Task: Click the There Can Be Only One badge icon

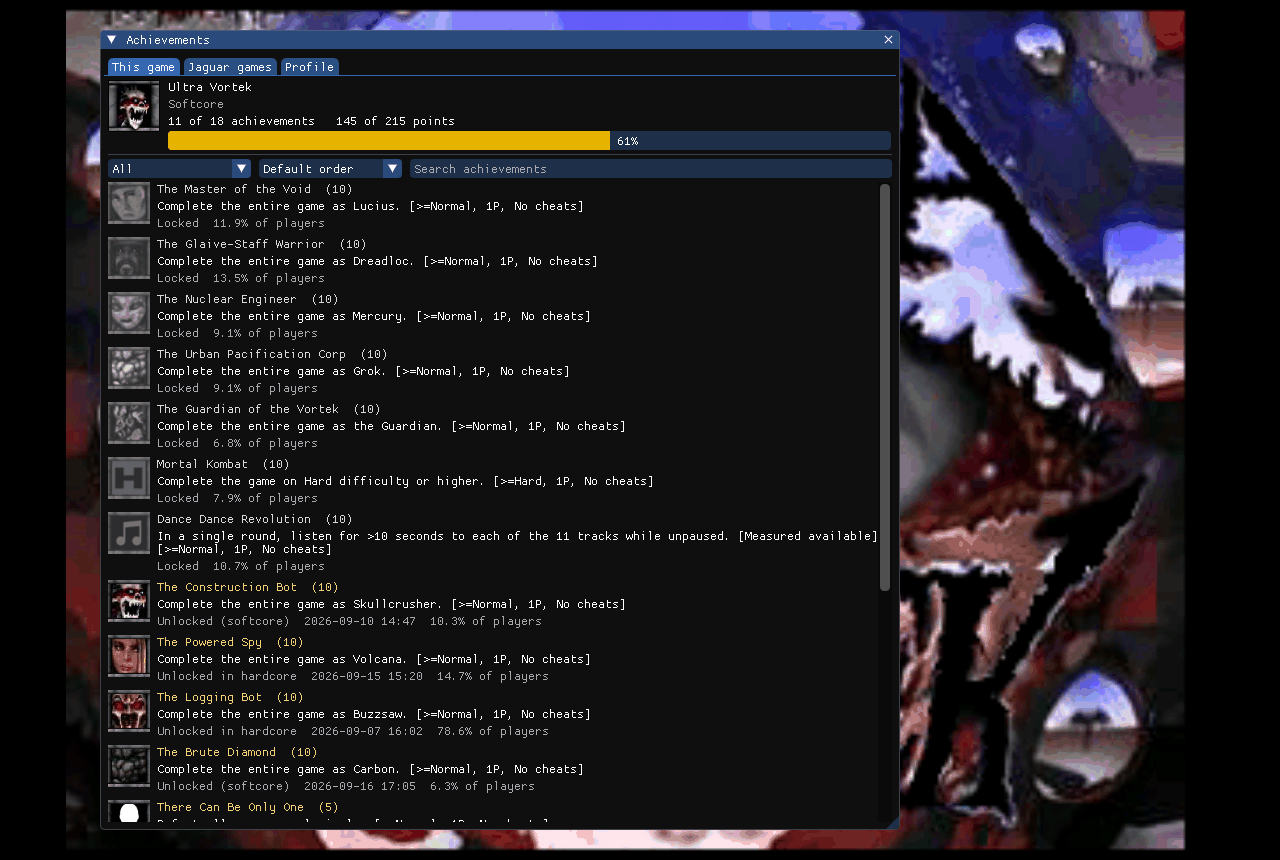Action: (129, 812)
